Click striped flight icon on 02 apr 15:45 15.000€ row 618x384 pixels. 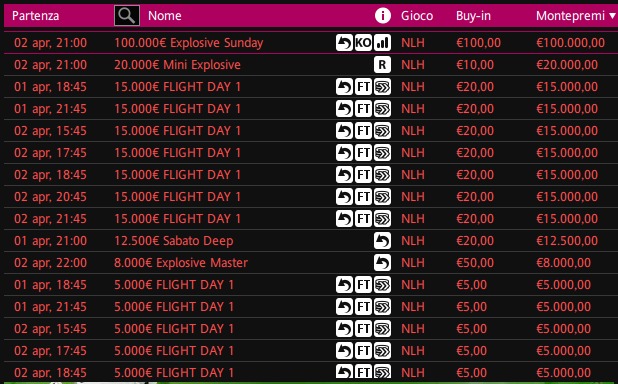(382, 130)
